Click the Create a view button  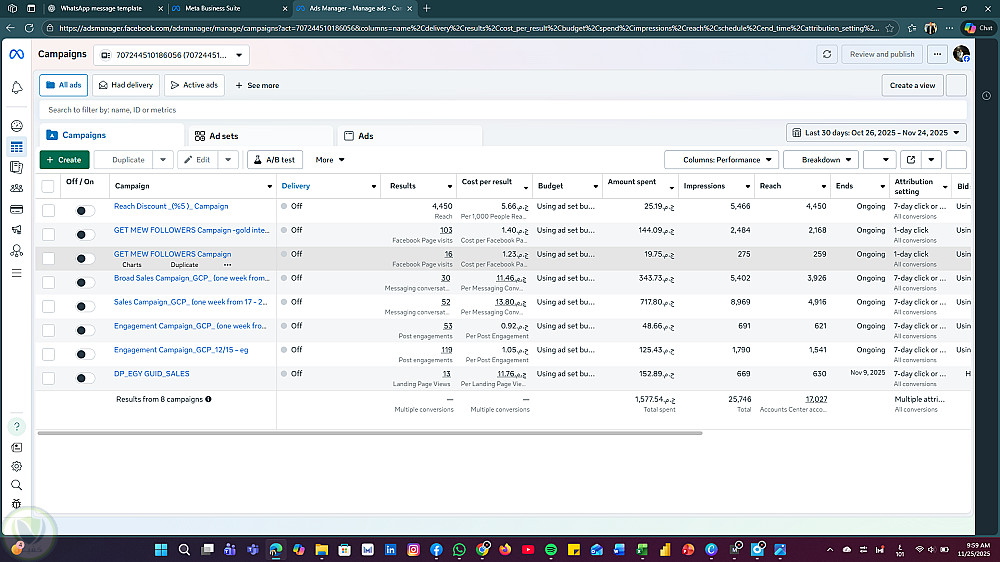(912, 85)
